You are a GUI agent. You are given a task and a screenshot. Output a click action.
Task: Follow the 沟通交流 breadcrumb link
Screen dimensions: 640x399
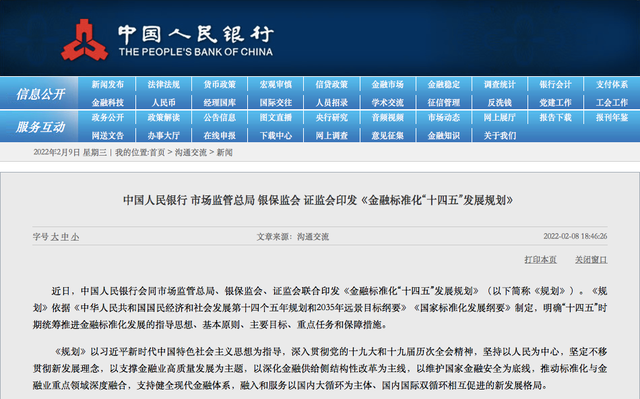(x=191, y=153)
